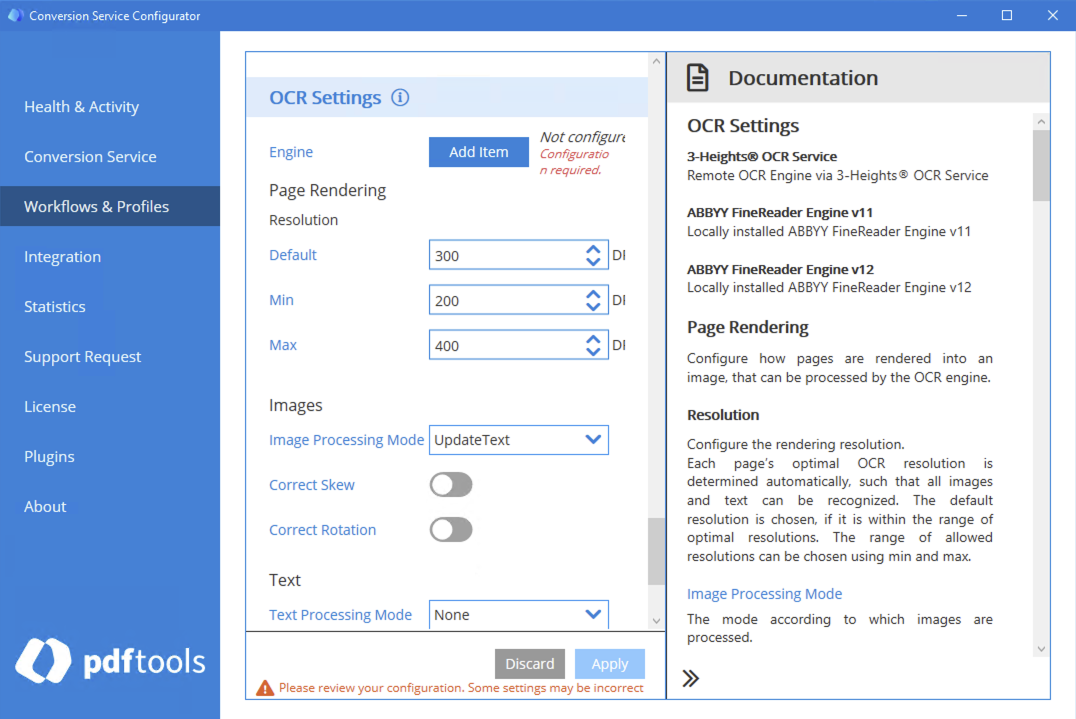Click 'ABBYY FineReader Engine v11' heading
Screen dimensions: 1076x719
[780, 213]
